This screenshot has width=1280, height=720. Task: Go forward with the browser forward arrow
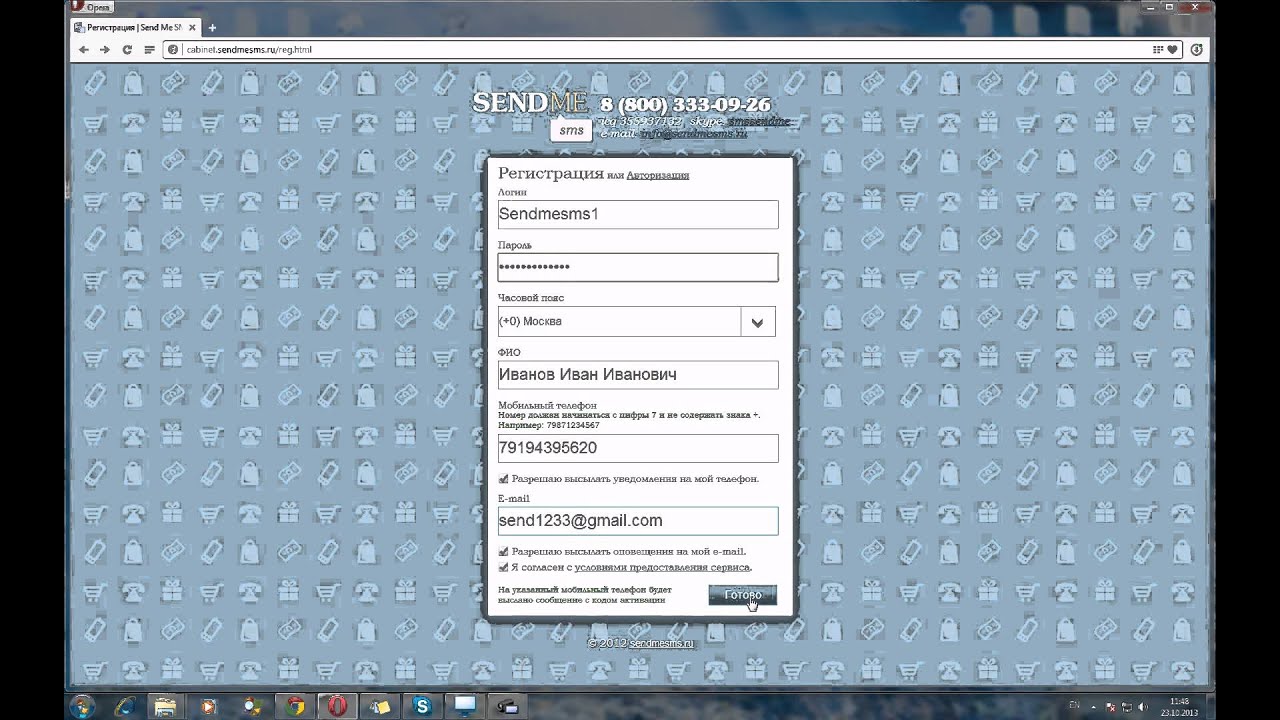tap(105, 49)
